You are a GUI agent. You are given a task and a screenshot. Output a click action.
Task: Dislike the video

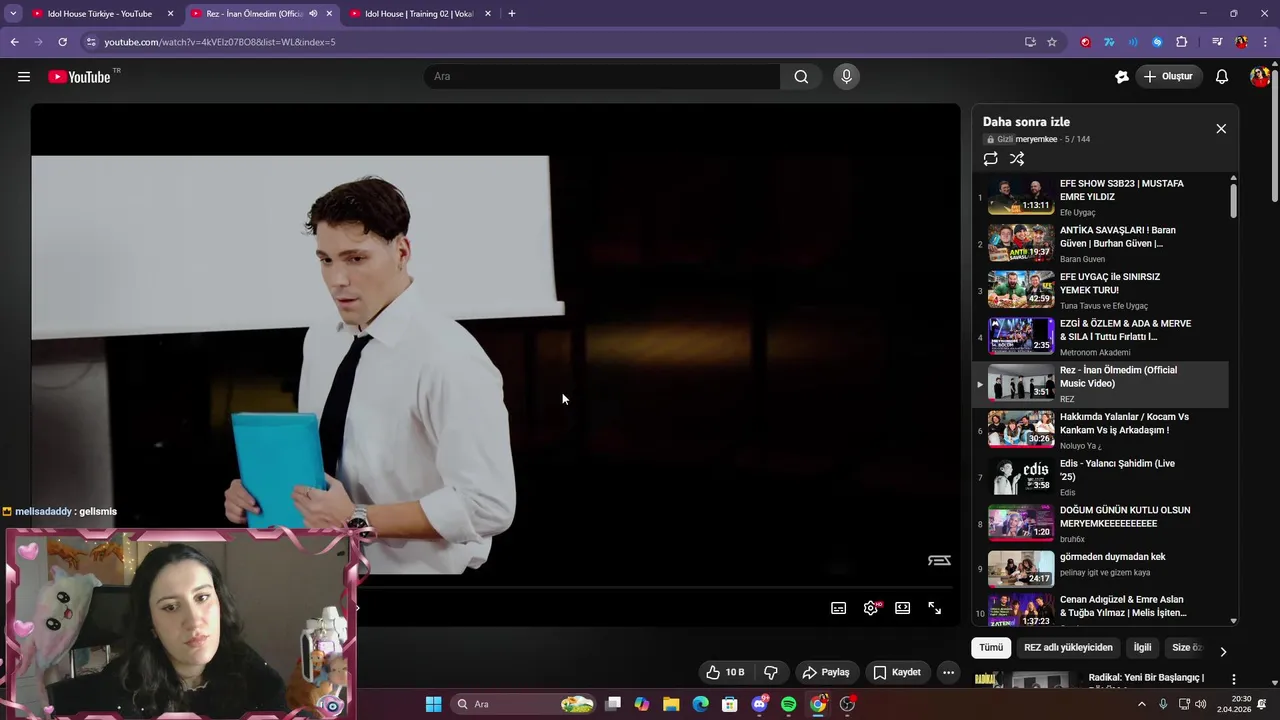point(771,672)
